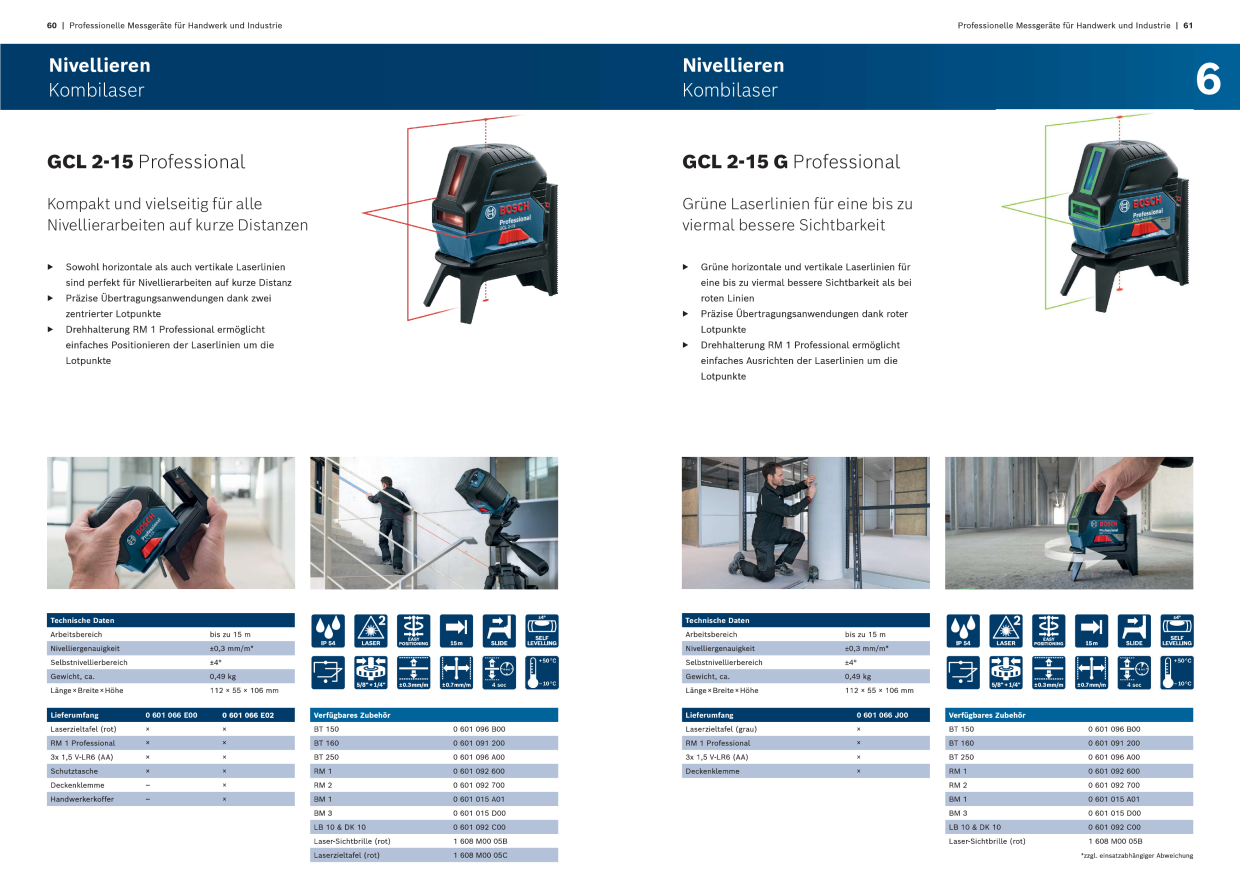Click 'Laserzieltafel (rot)' in page 60 Lieferumfang
The height and width of the screenshot is (876, 1240).
pyautogui.click(x=83, y=729)
